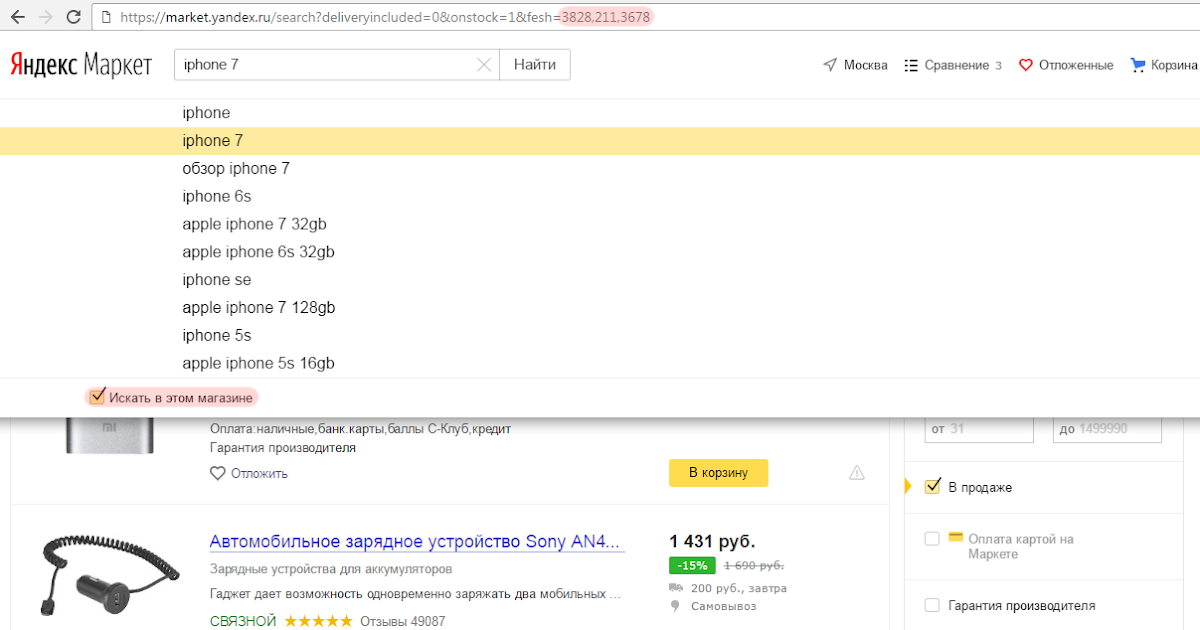Clear search field with X icon
This screenshot has height=630, width=1200.
(484, 65)
